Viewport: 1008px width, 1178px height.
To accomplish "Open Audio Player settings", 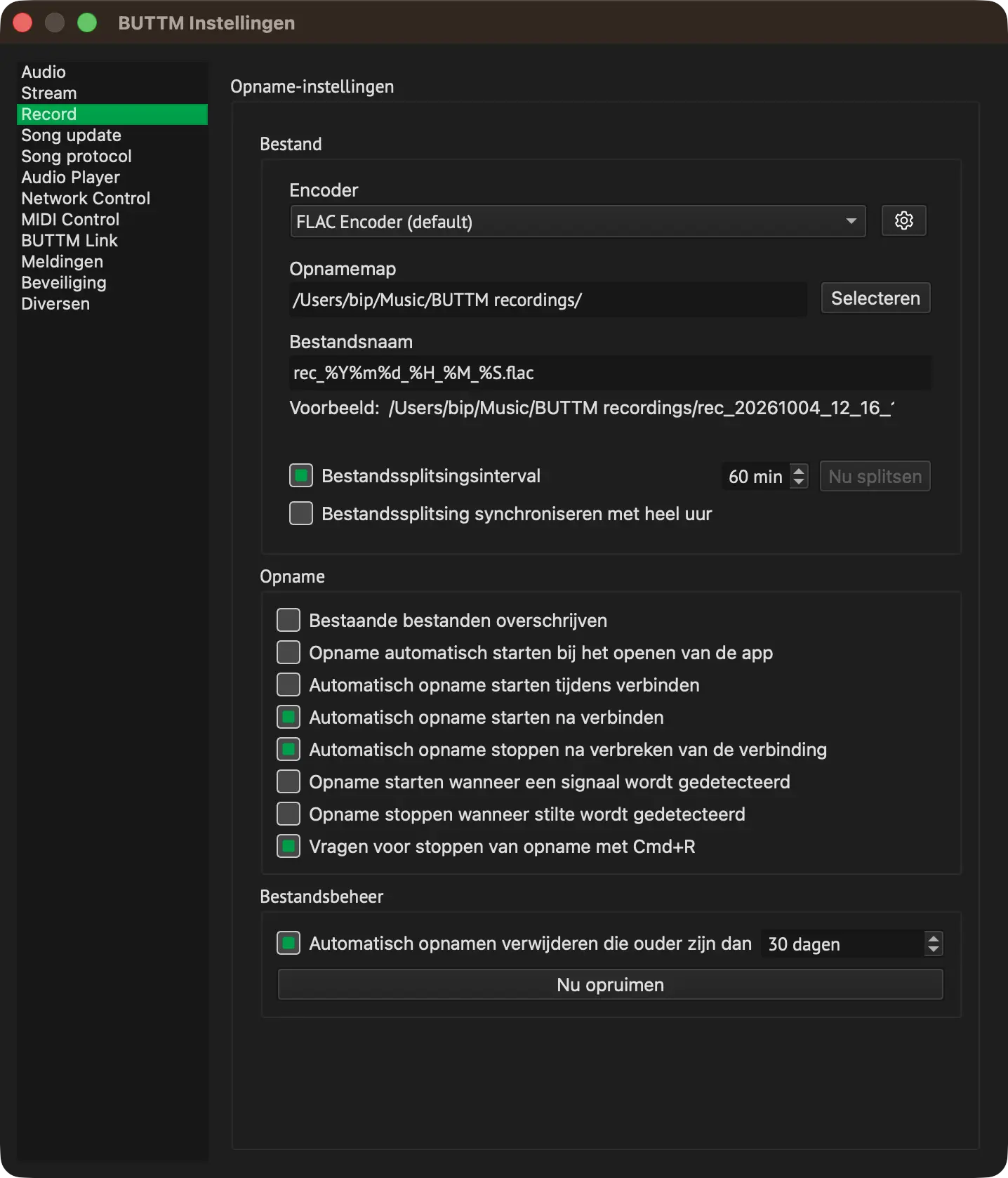I will pyautogui.click(x=112, y=177).
